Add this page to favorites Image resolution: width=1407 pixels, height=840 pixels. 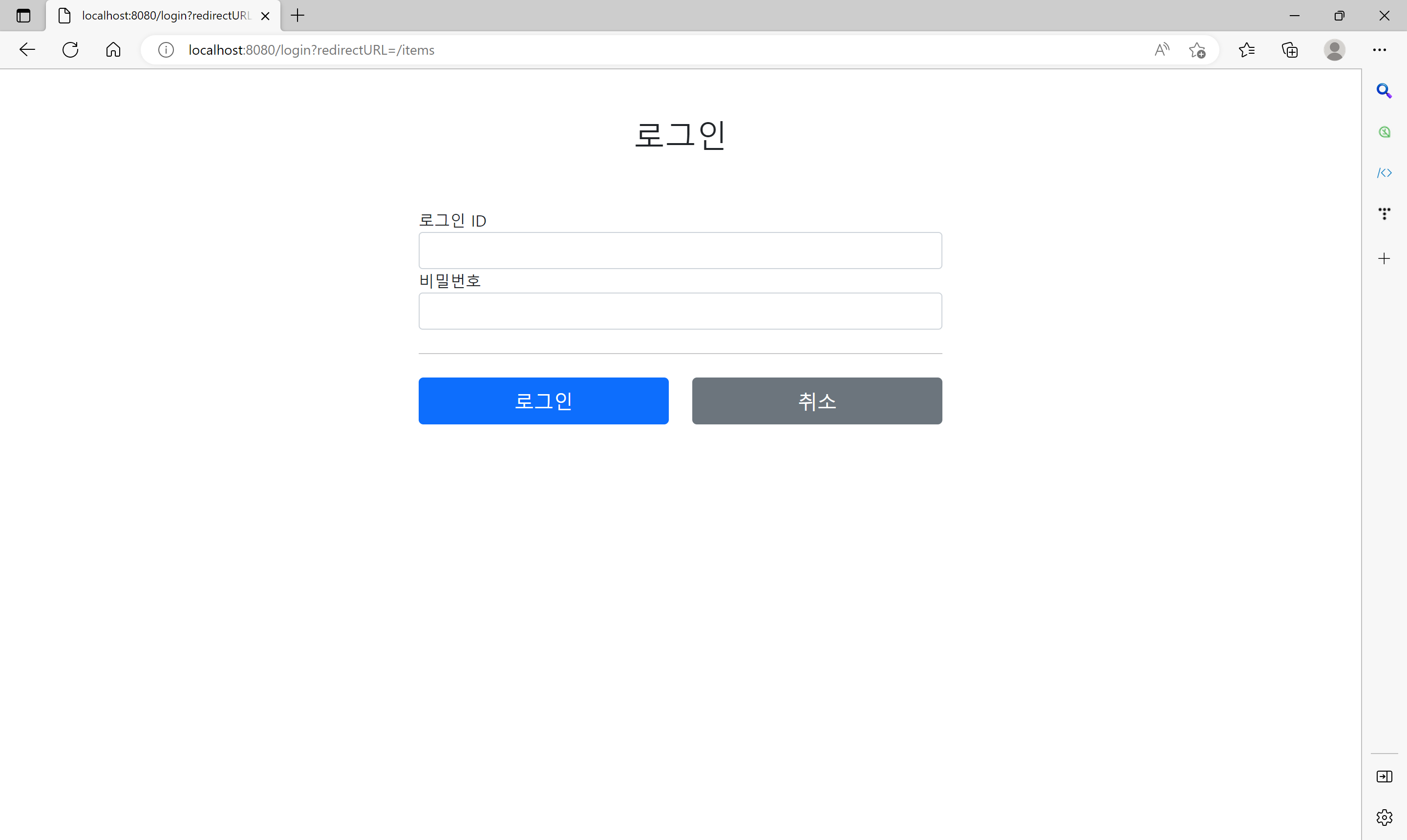point(1197,50)
